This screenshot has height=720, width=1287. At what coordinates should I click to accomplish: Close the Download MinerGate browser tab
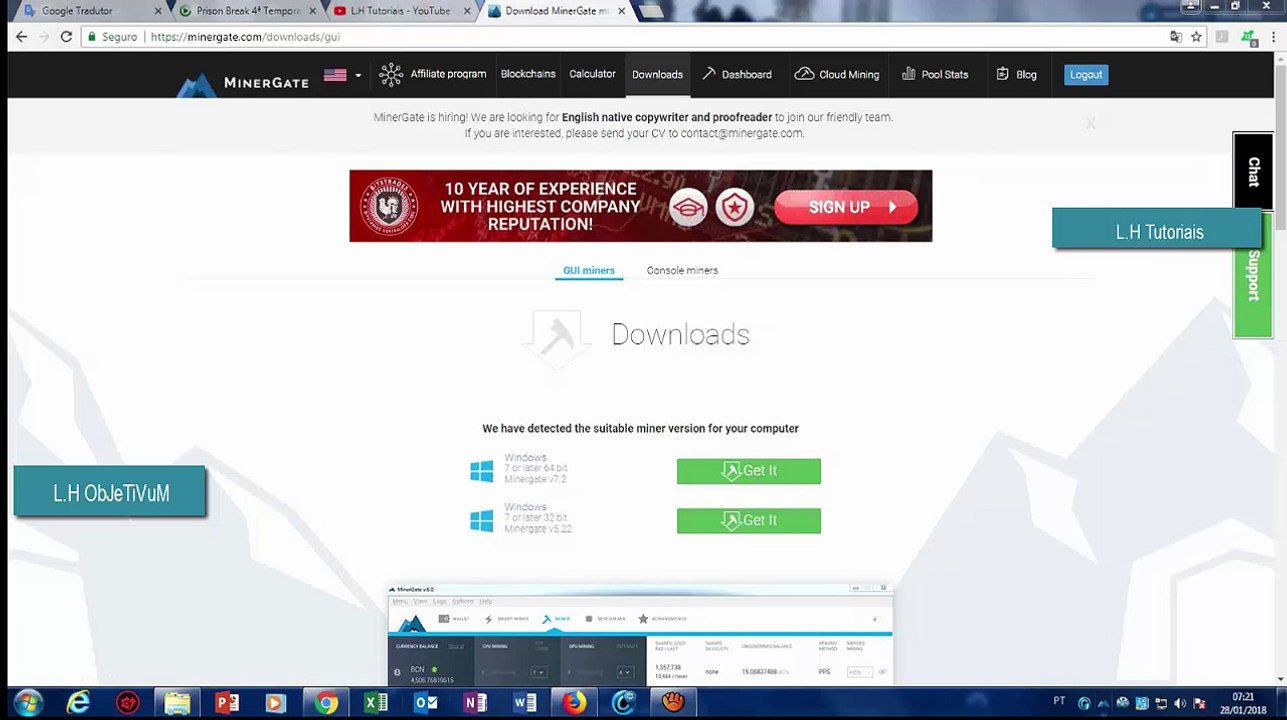tap(621, 11)
